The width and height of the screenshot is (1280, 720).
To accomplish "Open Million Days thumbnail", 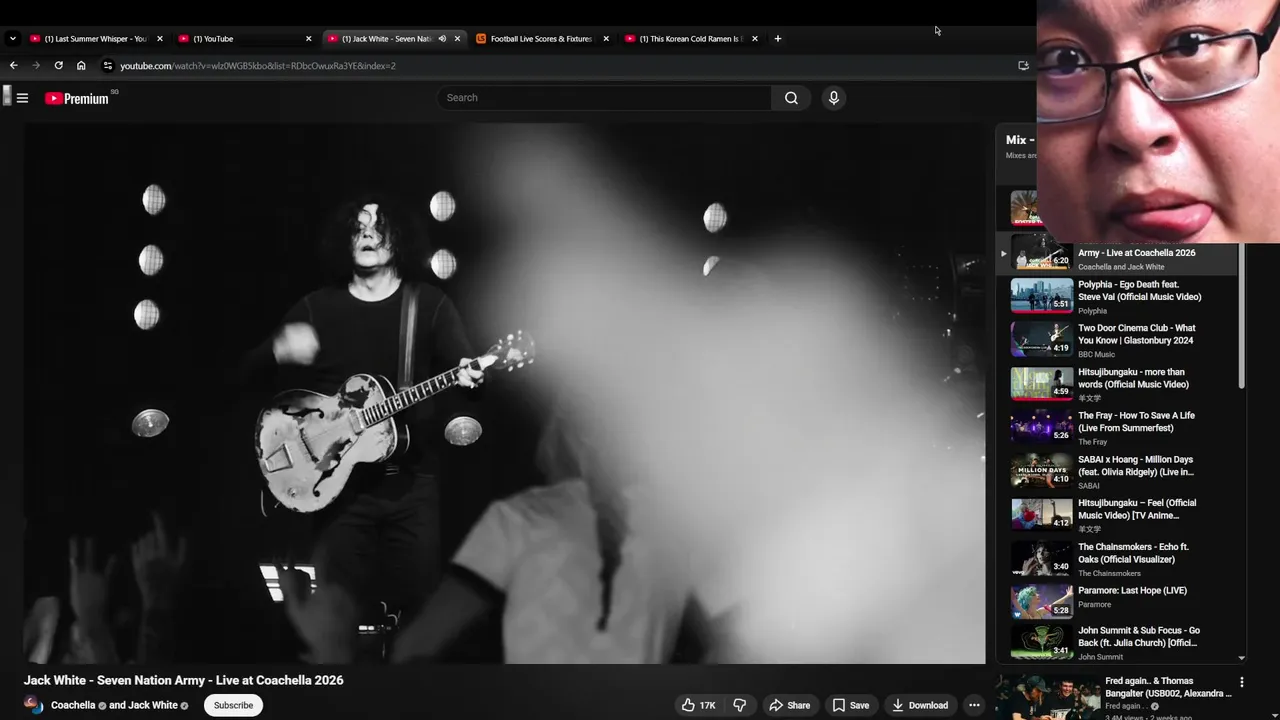I will pyautogui.click(x=1041, y=471).
